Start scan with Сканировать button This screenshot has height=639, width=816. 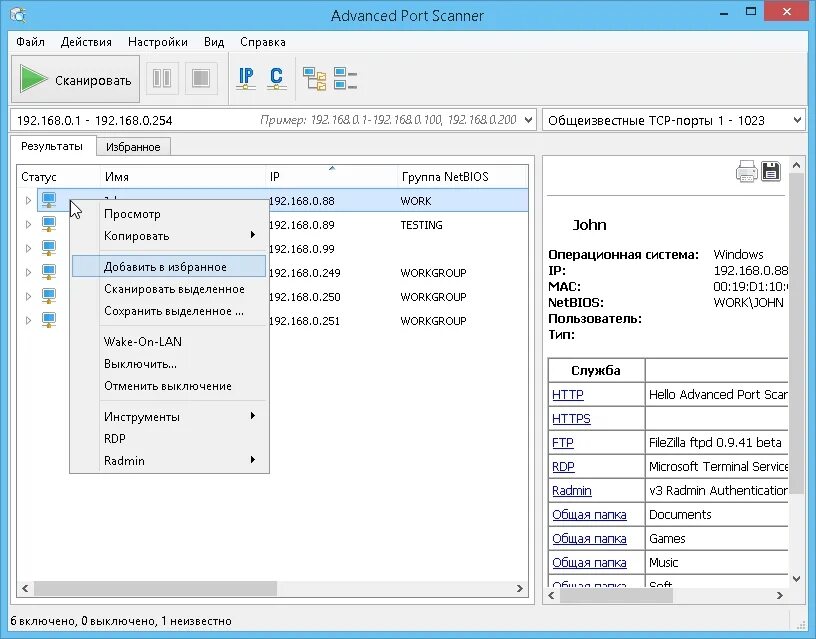(75, 79)
